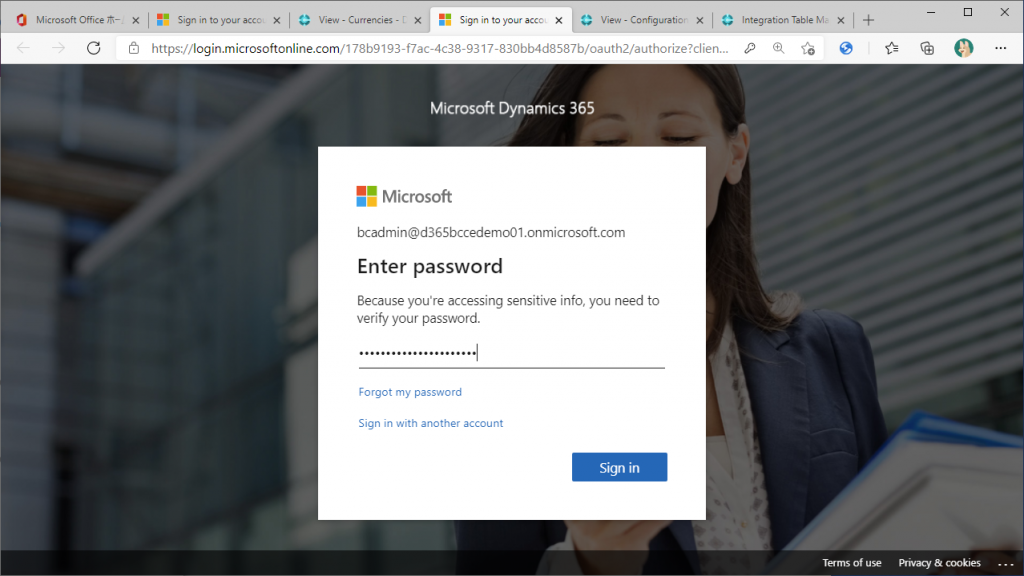Switch to the View - Currencies tab
1024x576 pixels.
(355, 20)
